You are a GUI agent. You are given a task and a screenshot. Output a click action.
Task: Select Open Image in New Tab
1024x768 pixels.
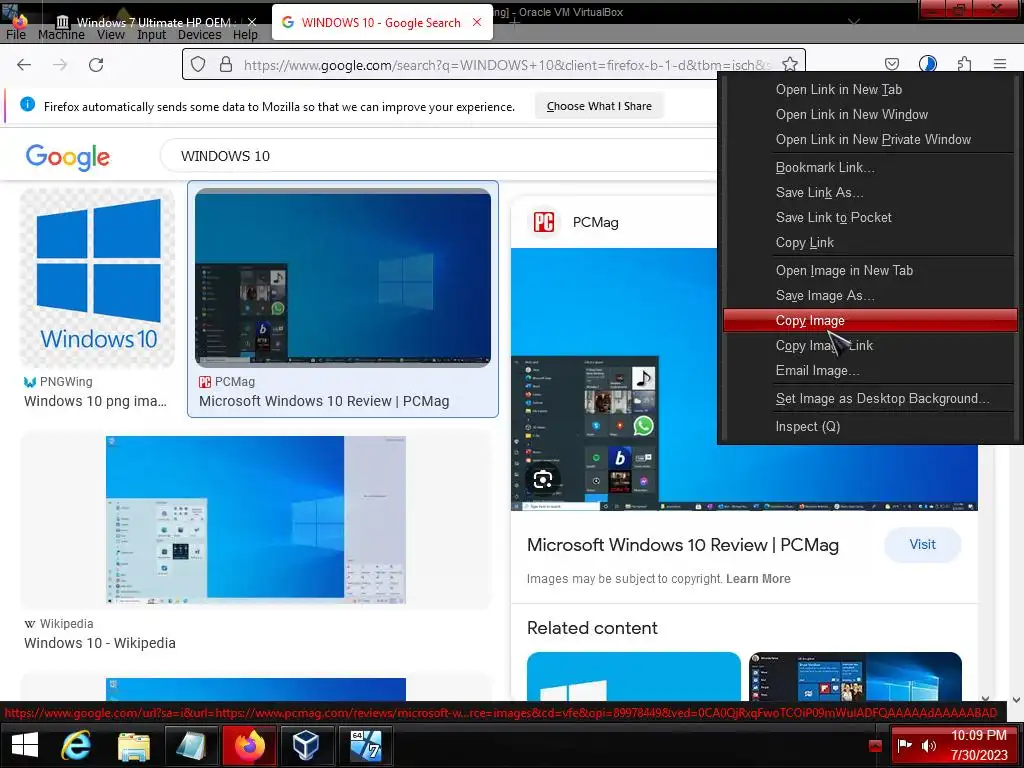pyautogui.click(x=844, y=270)
